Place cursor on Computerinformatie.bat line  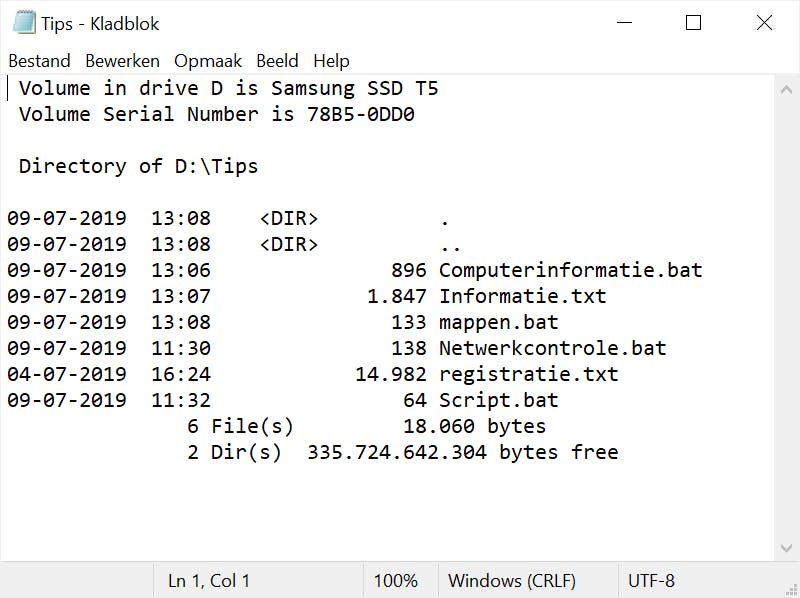coord(570,270)
